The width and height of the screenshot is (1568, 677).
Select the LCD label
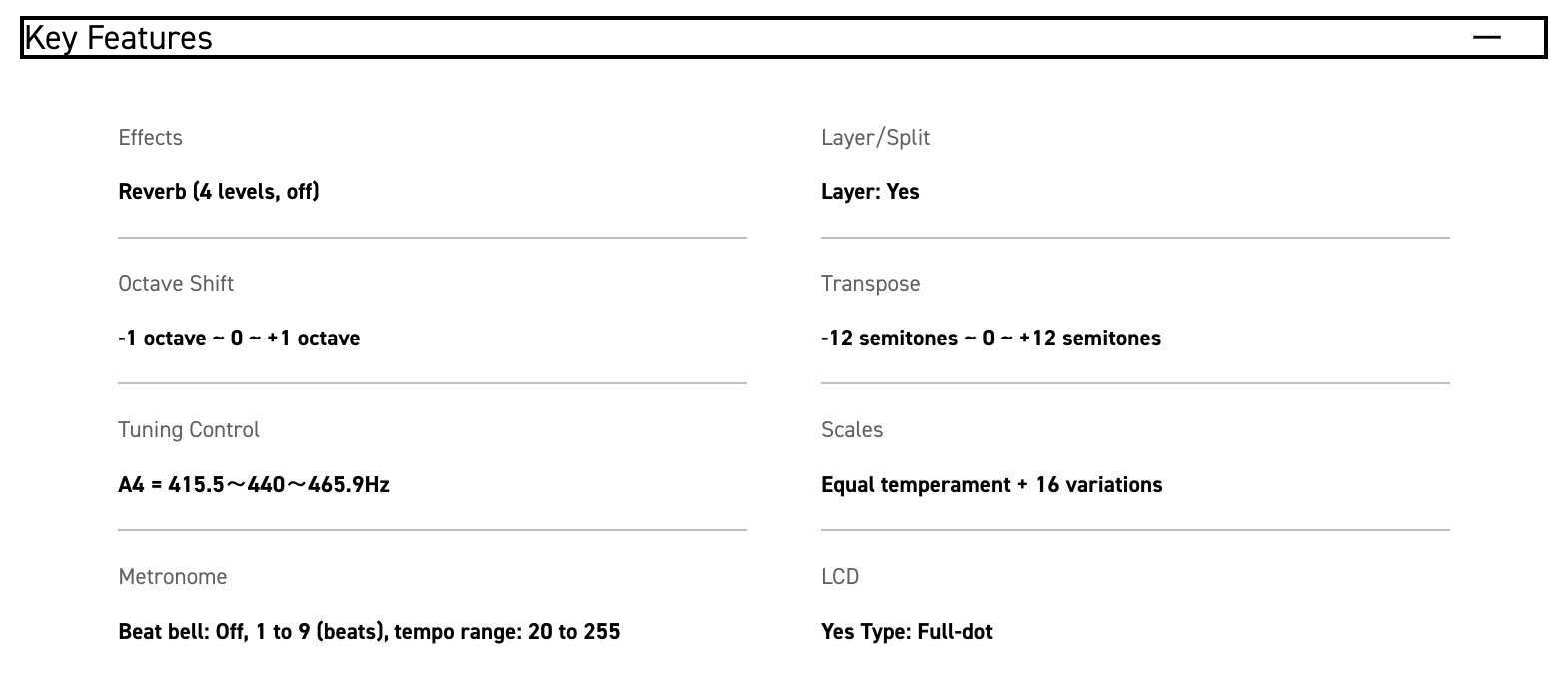840,577
